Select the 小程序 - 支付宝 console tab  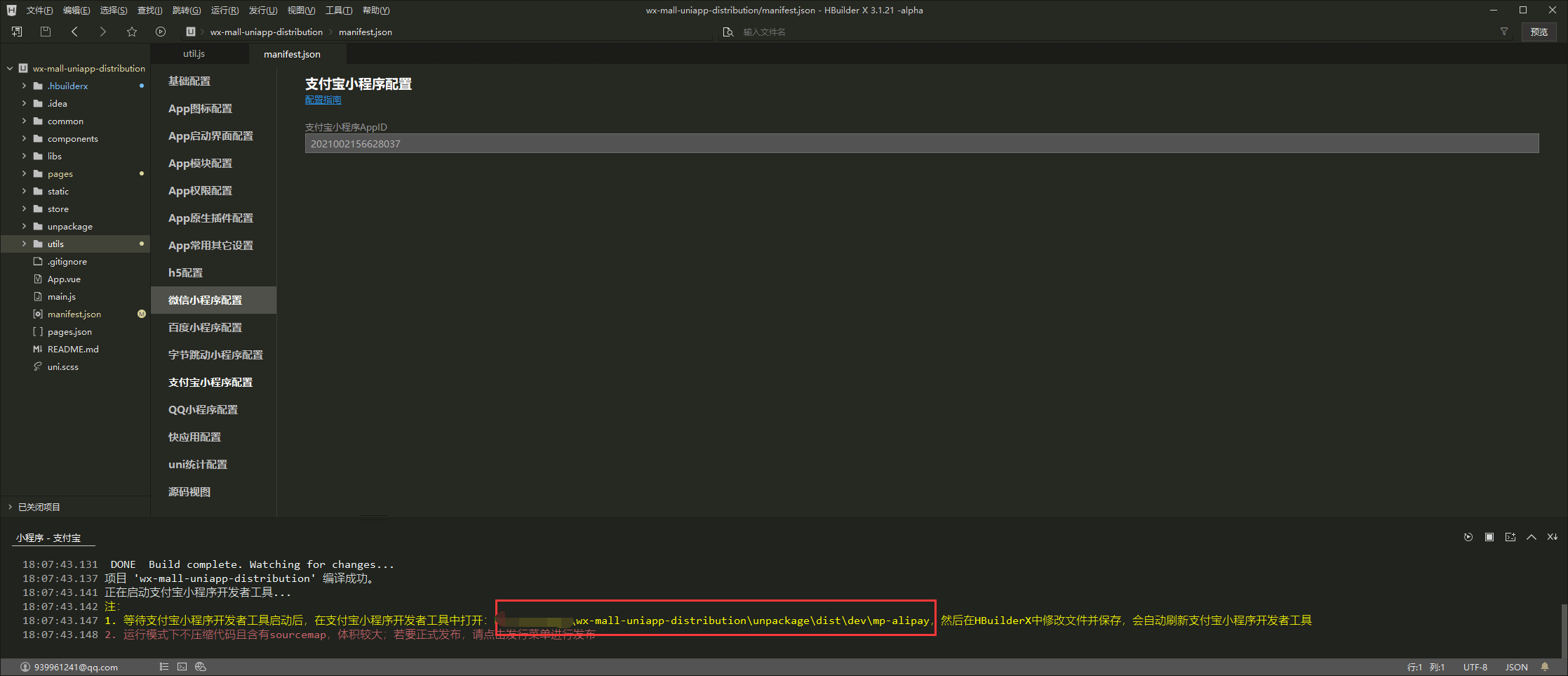pyautogui.click(x=48, y=538)
